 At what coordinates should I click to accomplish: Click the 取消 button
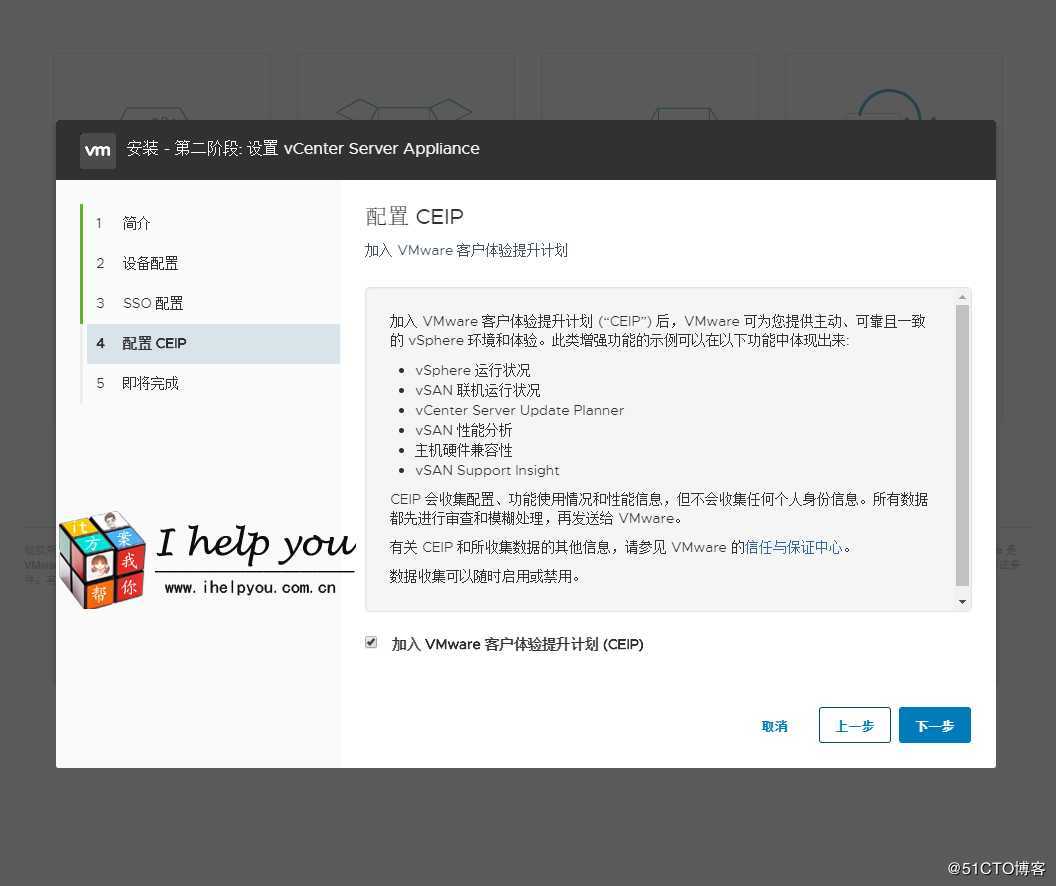[x=774, y=726]
